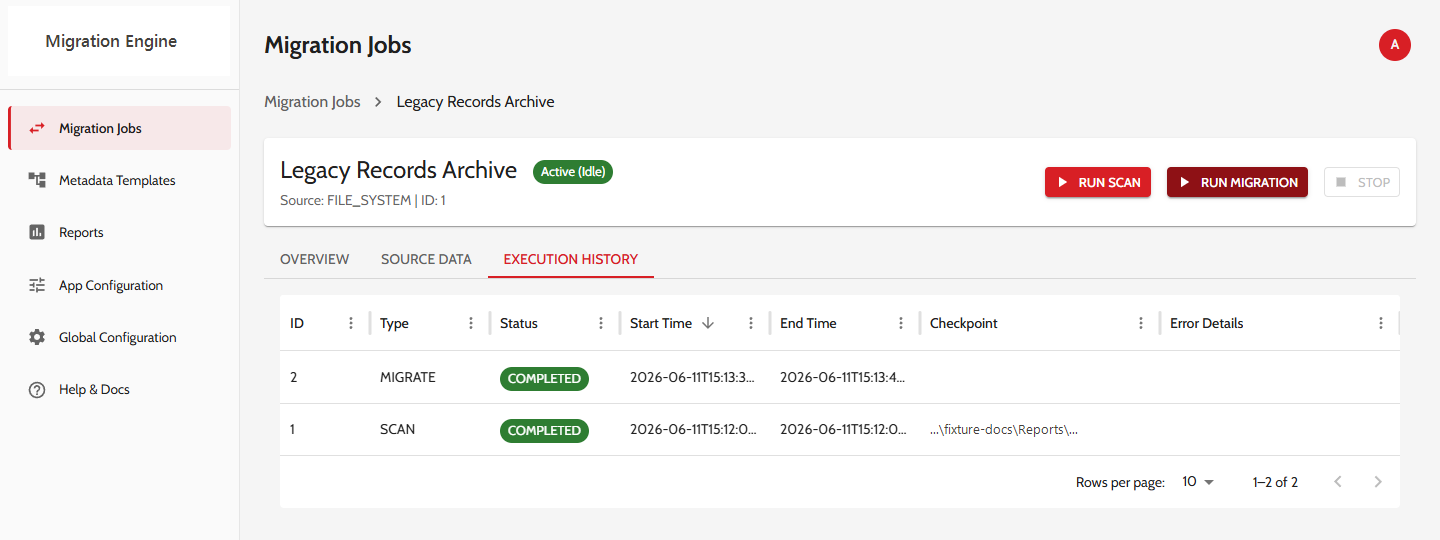This screenshot has width=1440, height=540.
Task: Click the STOP button
Action: (1362, 182)
